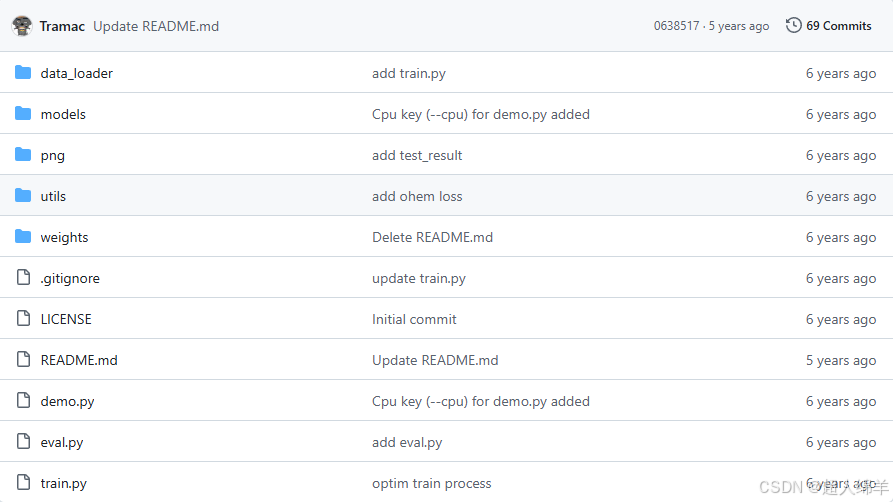Click the .gitignore file icon

pos(23,277)
